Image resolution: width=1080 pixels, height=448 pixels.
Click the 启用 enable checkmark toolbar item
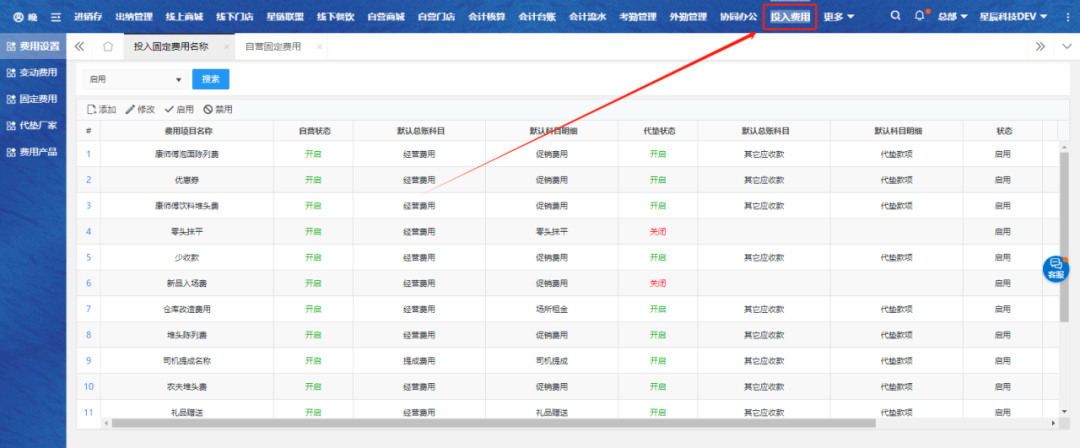179,109
